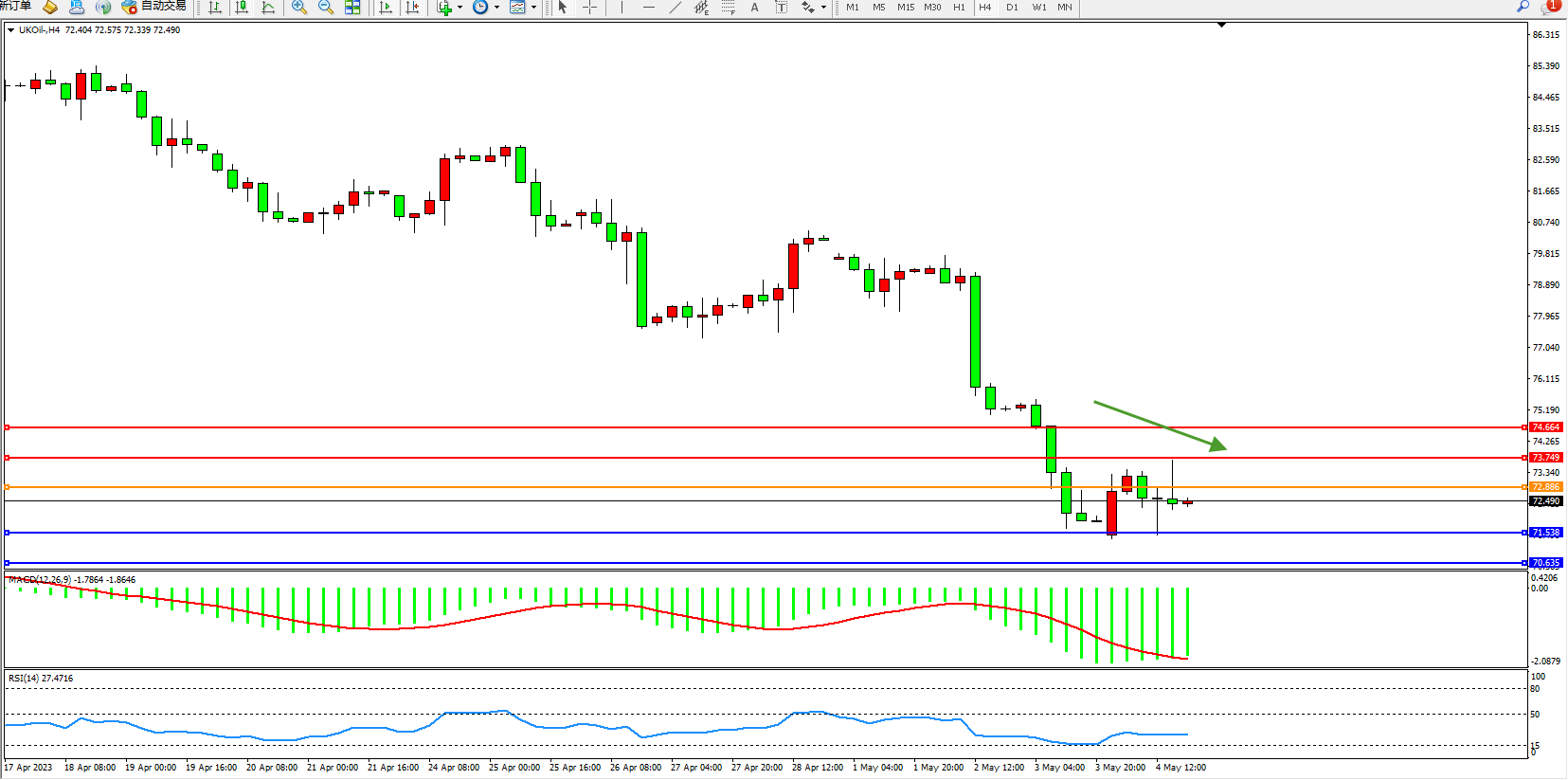Click the zoom out magnifier icon
Screen dimensions: 1568x780
tap(326, 8)
